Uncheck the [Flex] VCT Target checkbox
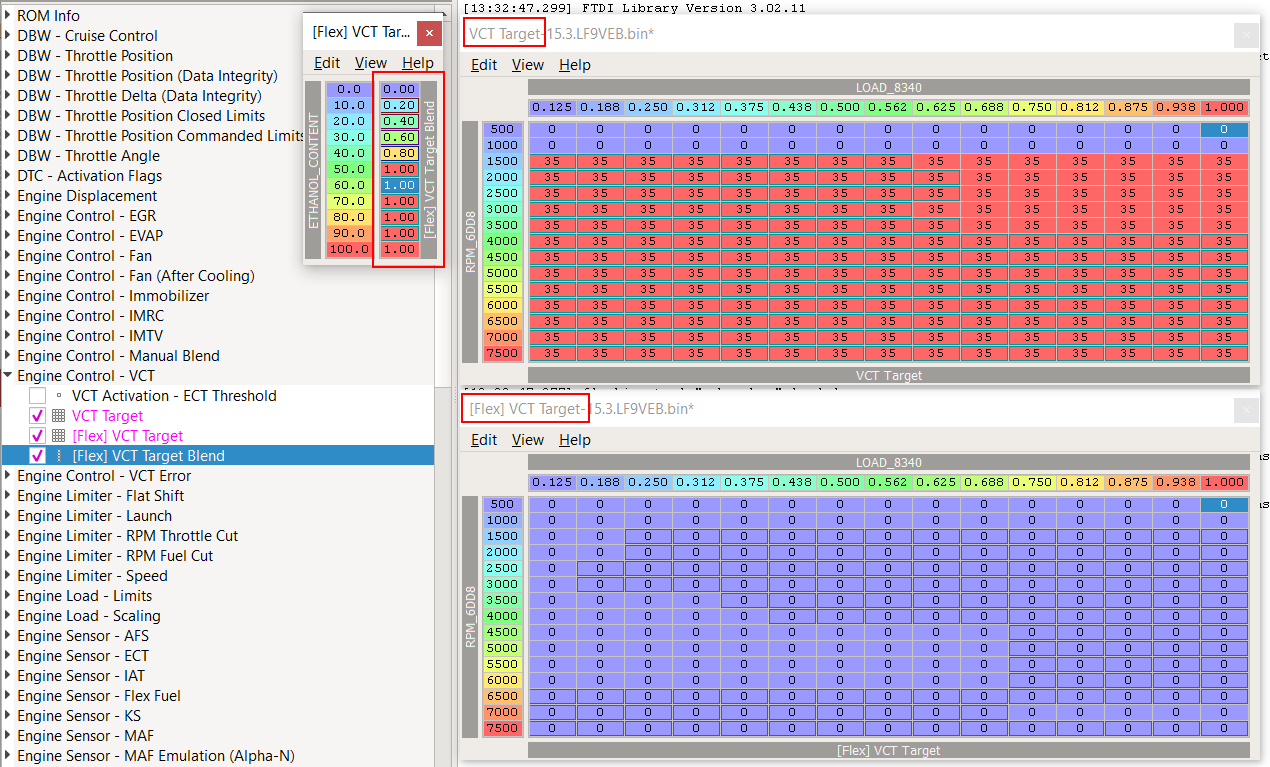This screenshot has height=767, width=1270. pos(37,436)
